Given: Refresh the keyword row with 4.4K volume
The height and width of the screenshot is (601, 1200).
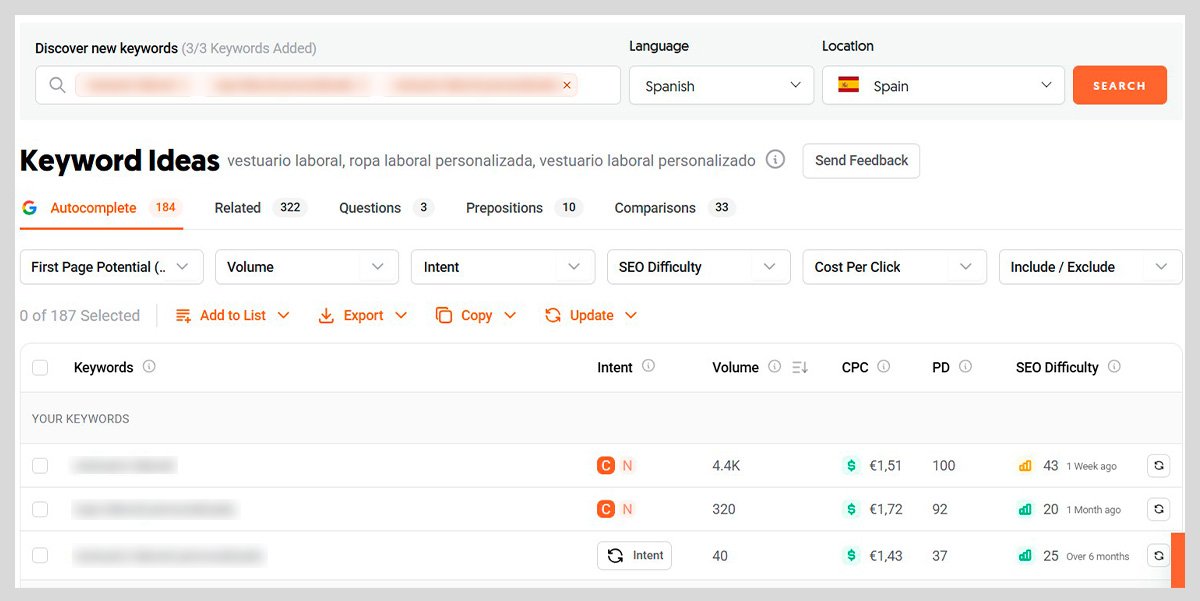Looking at the screenshot, I should pos(1158,465).
